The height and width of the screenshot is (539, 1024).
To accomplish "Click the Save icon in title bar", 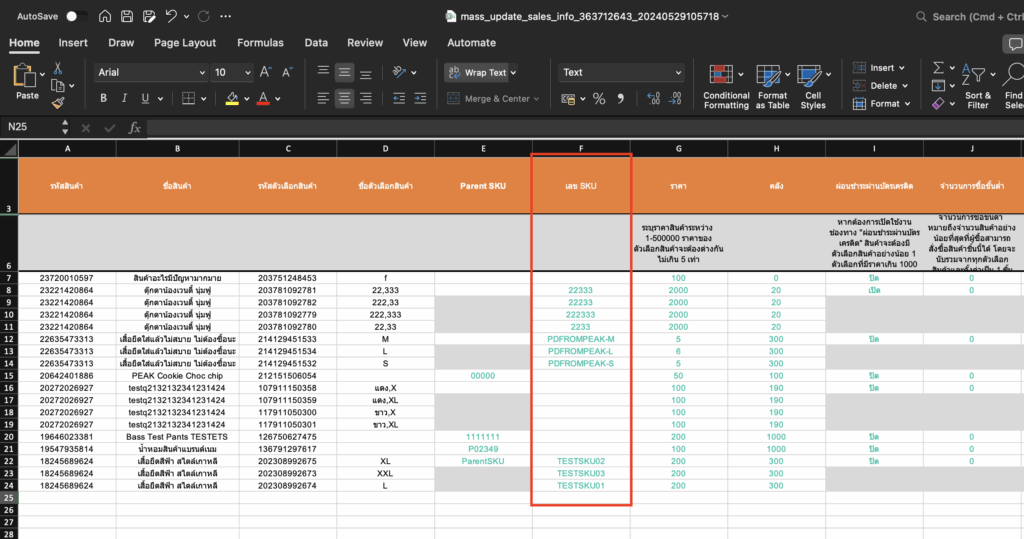I will tap(127, 17).
